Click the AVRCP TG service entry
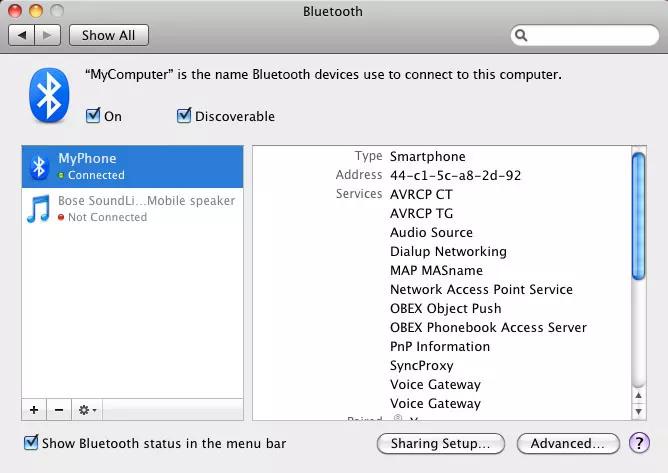The image size is (668, 473). coord(421,213)
